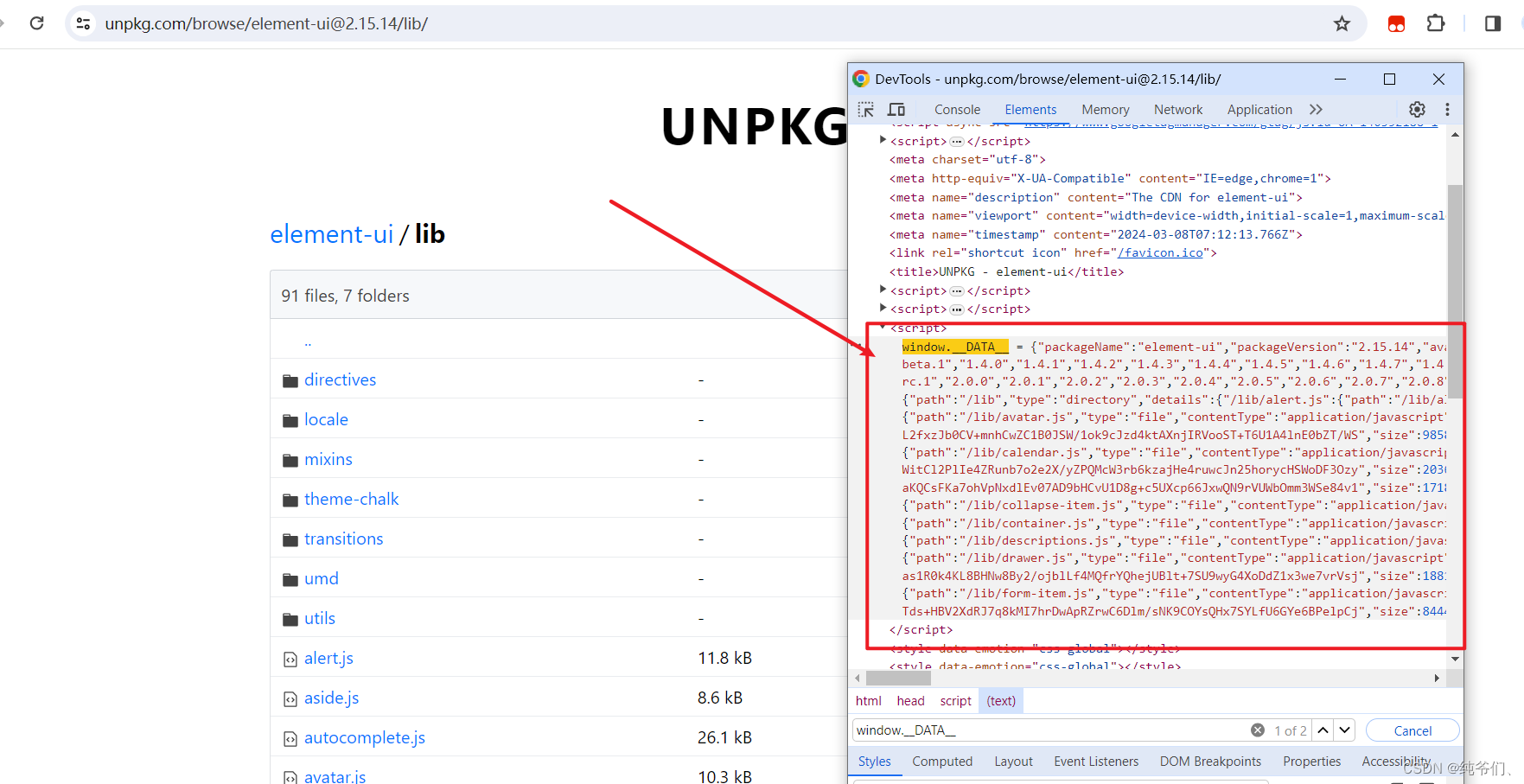This screenshot has width=1524, height=784.
Task: Bookmark this page with the star icon
Action: 1342,23
